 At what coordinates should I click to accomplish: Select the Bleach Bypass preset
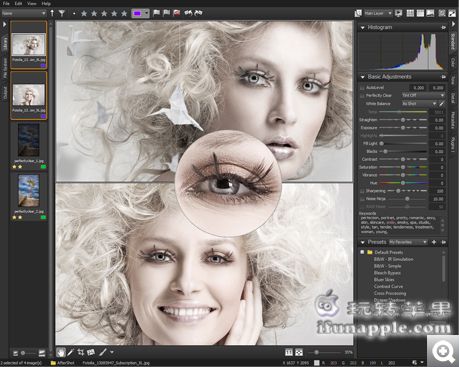[387, 273]
